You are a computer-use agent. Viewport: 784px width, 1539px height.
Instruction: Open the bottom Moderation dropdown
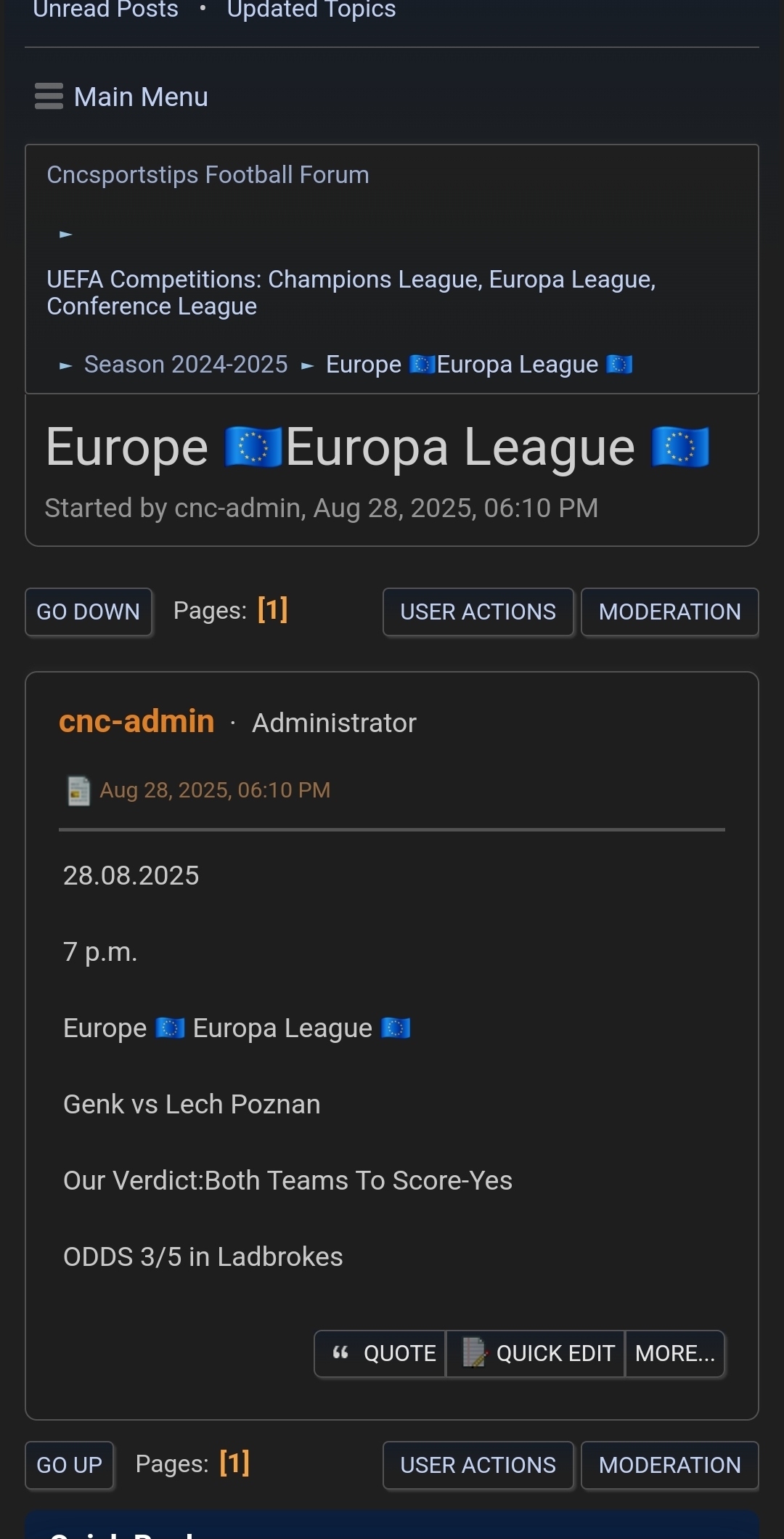coord(669,1466)
